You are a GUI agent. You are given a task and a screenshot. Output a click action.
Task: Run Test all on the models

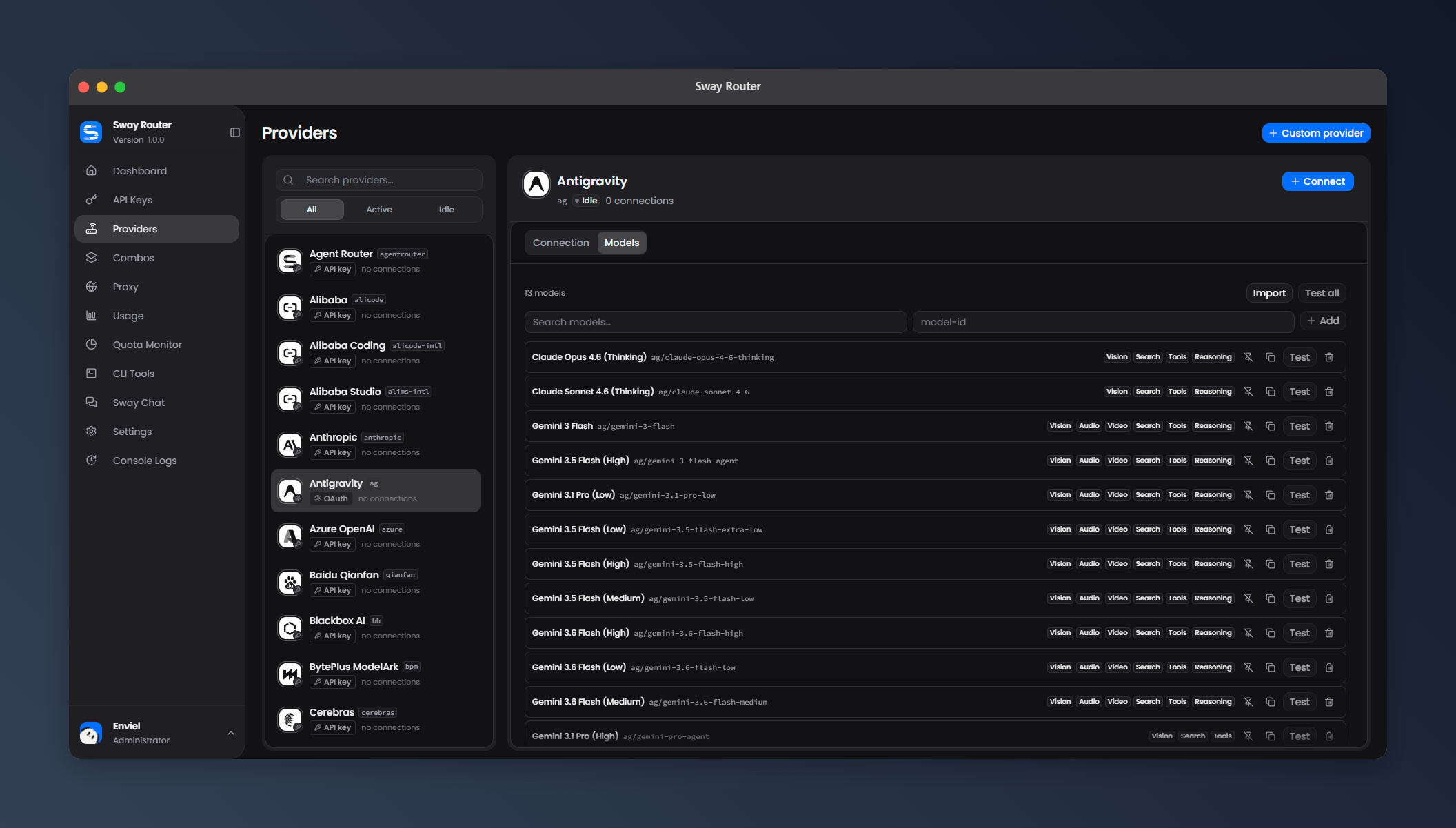tap(1322, 293)
